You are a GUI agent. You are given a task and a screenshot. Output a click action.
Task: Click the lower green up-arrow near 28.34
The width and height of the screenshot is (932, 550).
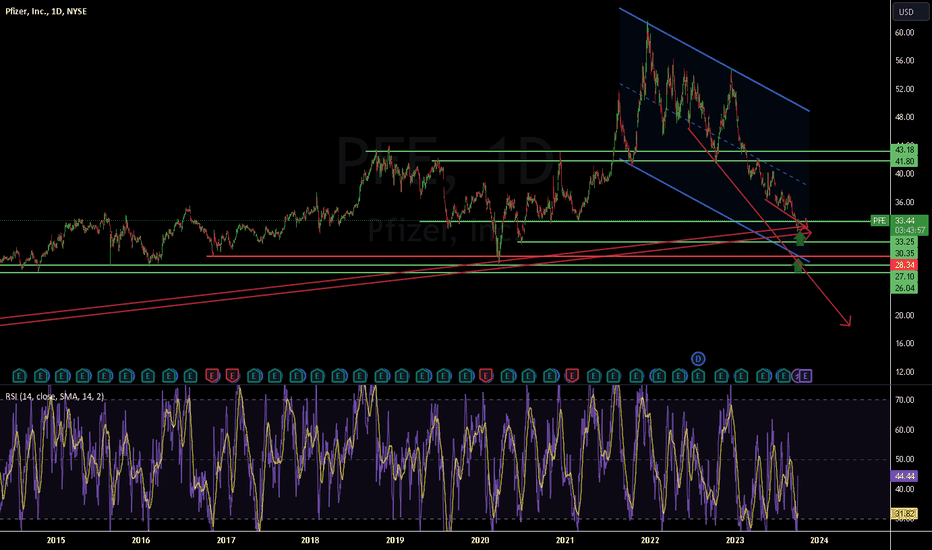point(798,265)
